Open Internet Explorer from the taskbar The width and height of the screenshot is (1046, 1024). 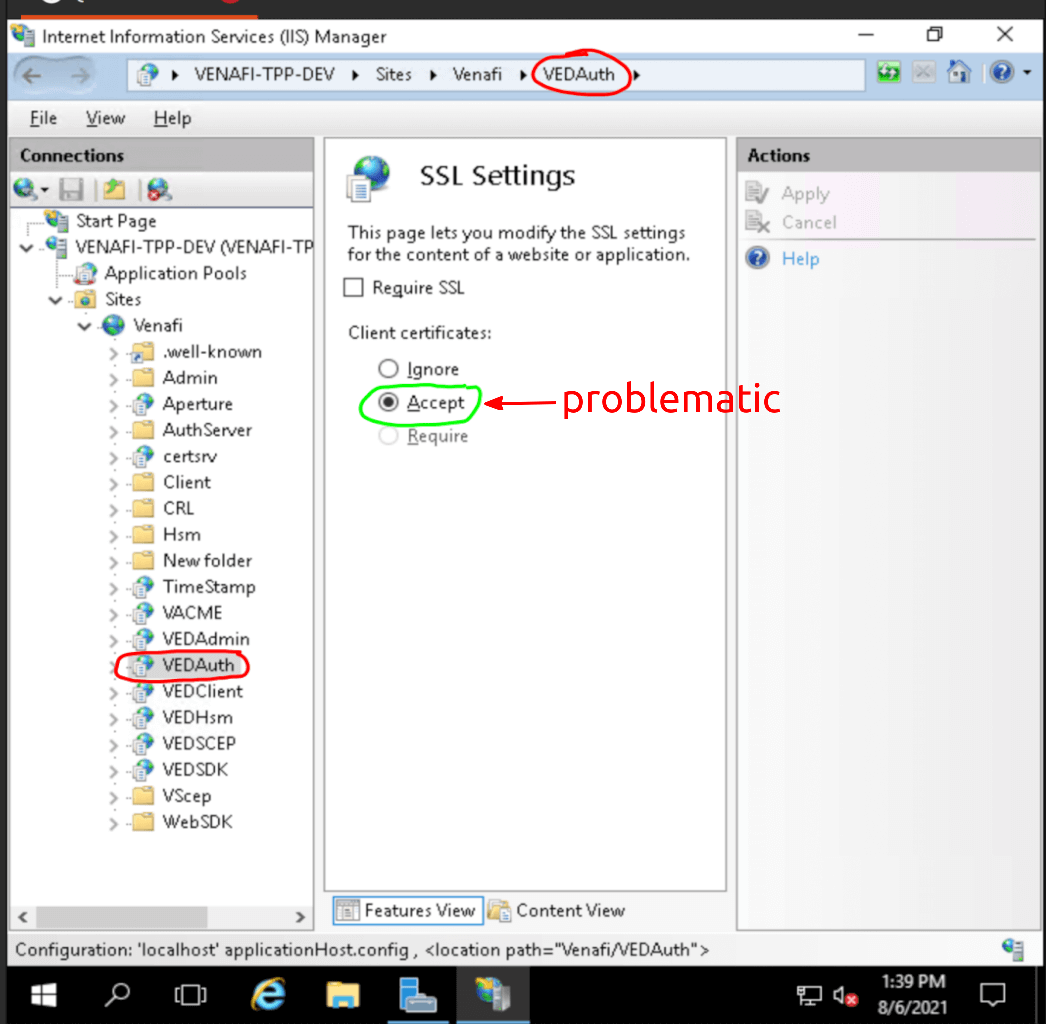266,994
